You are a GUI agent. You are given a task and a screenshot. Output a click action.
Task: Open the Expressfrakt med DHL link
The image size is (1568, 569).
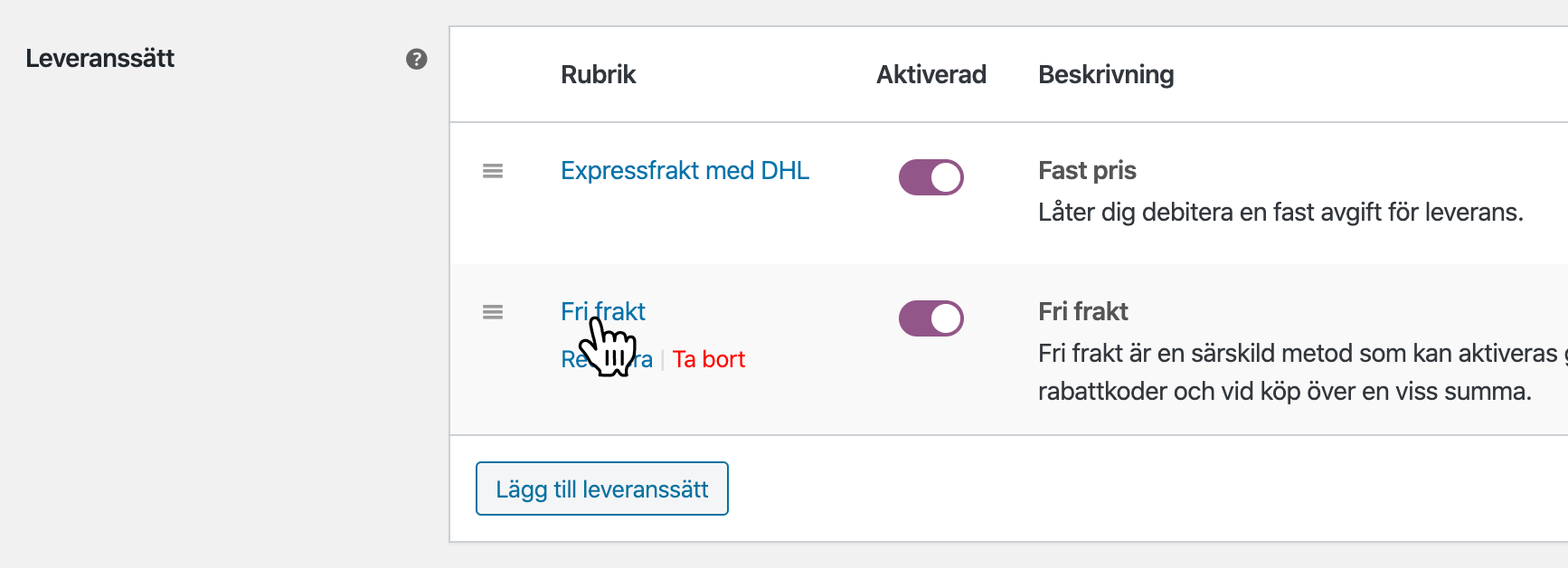coord(685,171)
